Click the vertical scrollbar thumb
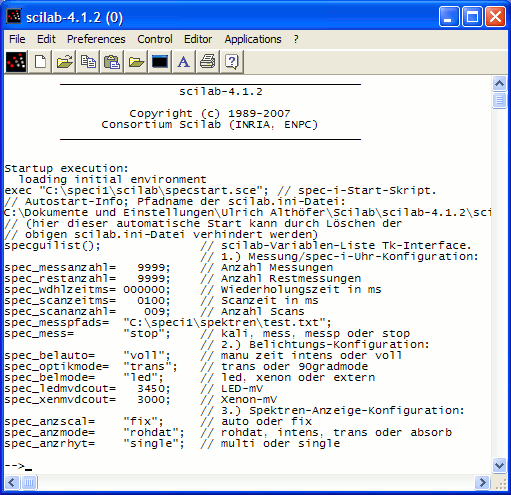The height and width of the screenshot is (495, 511). point(499,100)
